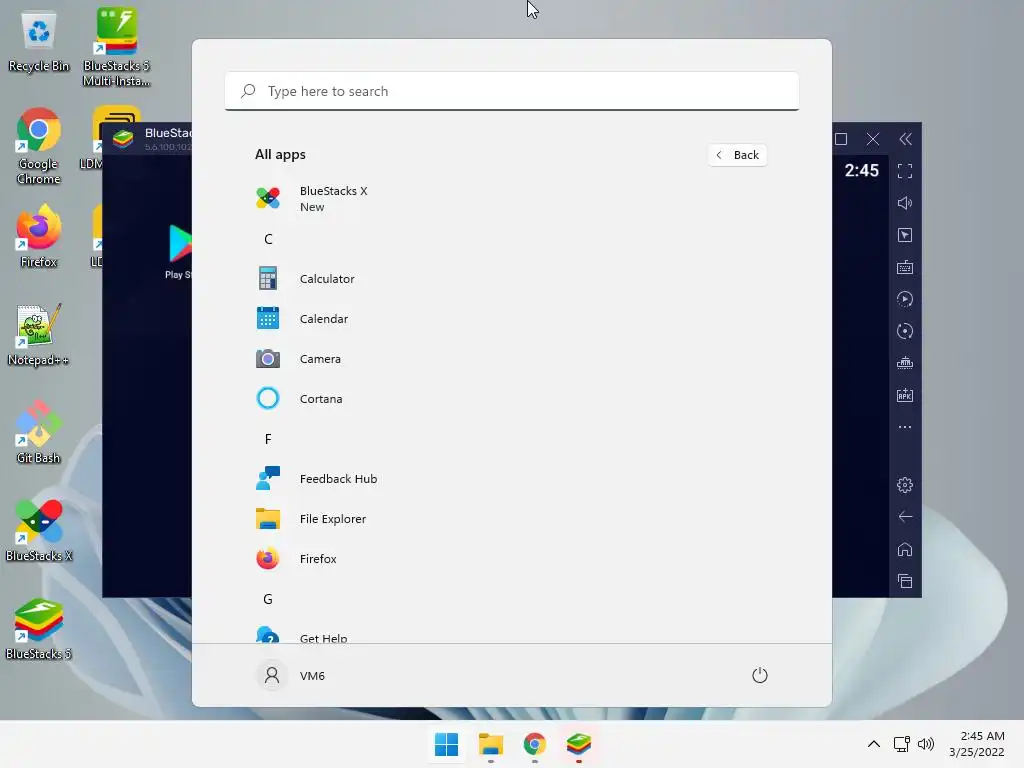The height and width of the screenshot is (768, 1024).
Task: Open Google Chrome from the taskbar
Action: point(535,744)
